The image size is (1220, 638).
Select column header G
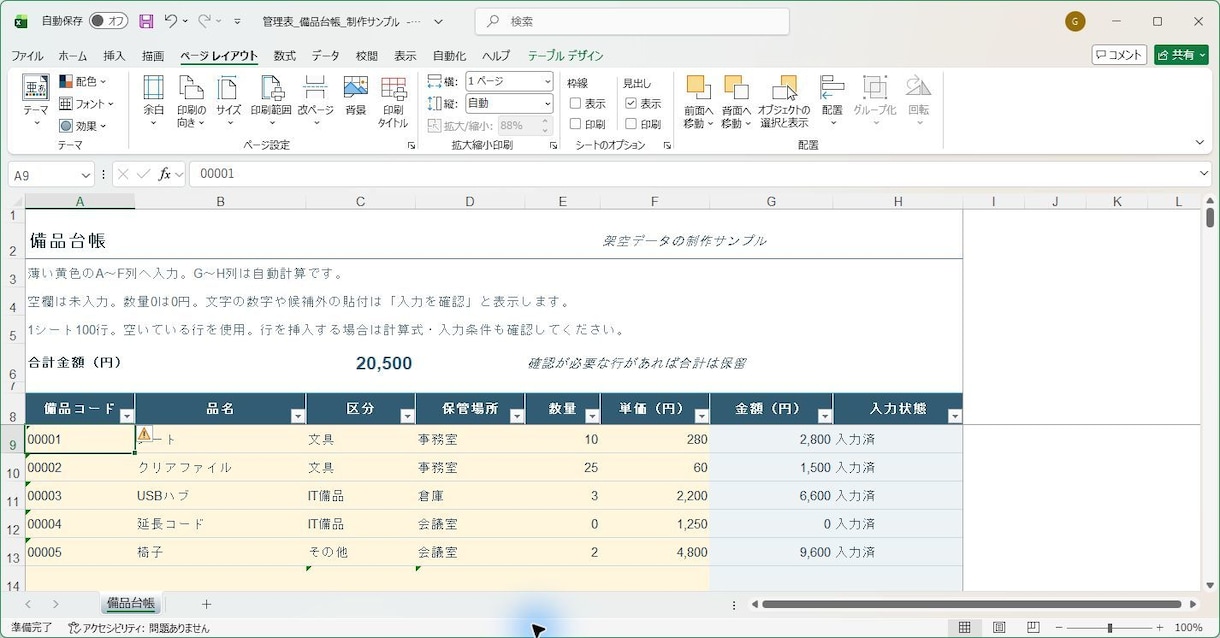click(771, 201)
